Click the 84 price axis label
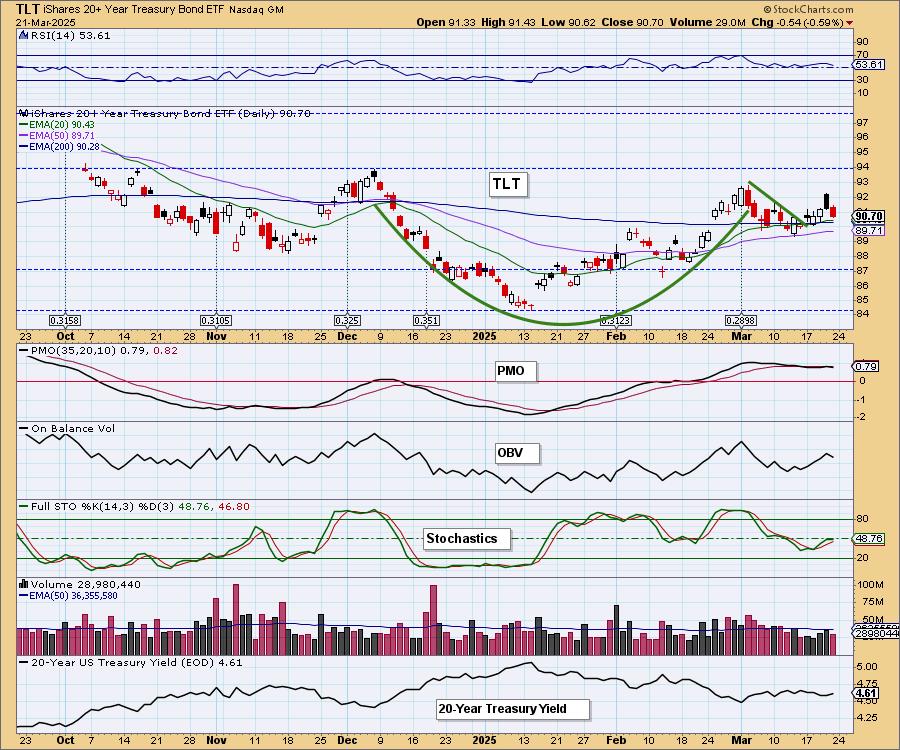The width and height of the screenshot is (900, 750). click(863, 313)
